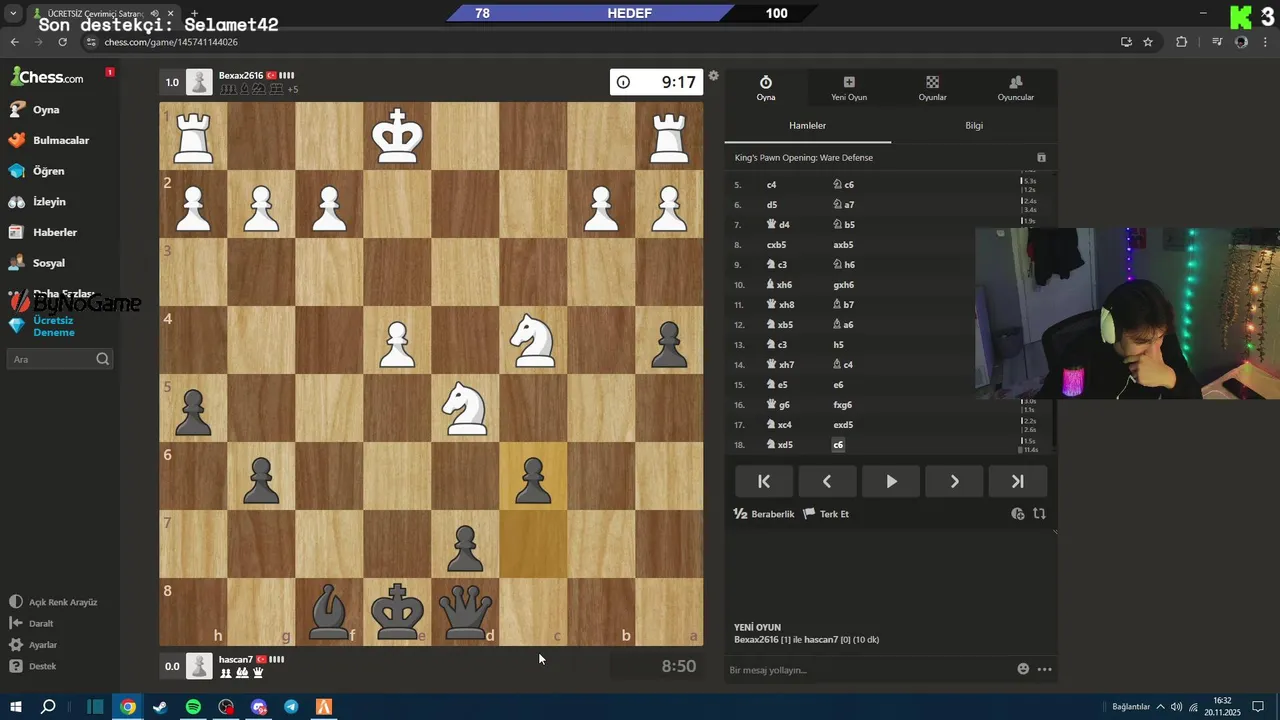
Task: Switch to the Bilgi subtab
Action: pos(974,126)
